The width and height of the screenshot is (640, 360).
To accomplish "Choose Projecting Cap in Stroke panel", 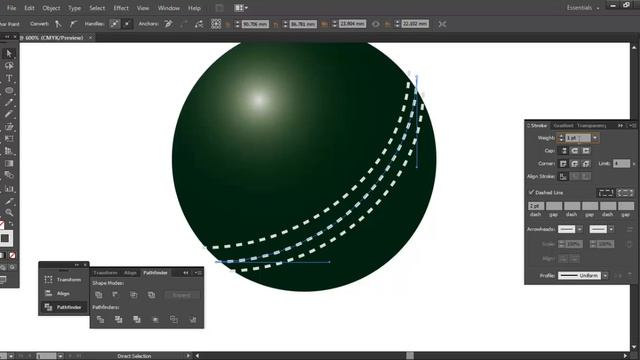I will 586,151.
